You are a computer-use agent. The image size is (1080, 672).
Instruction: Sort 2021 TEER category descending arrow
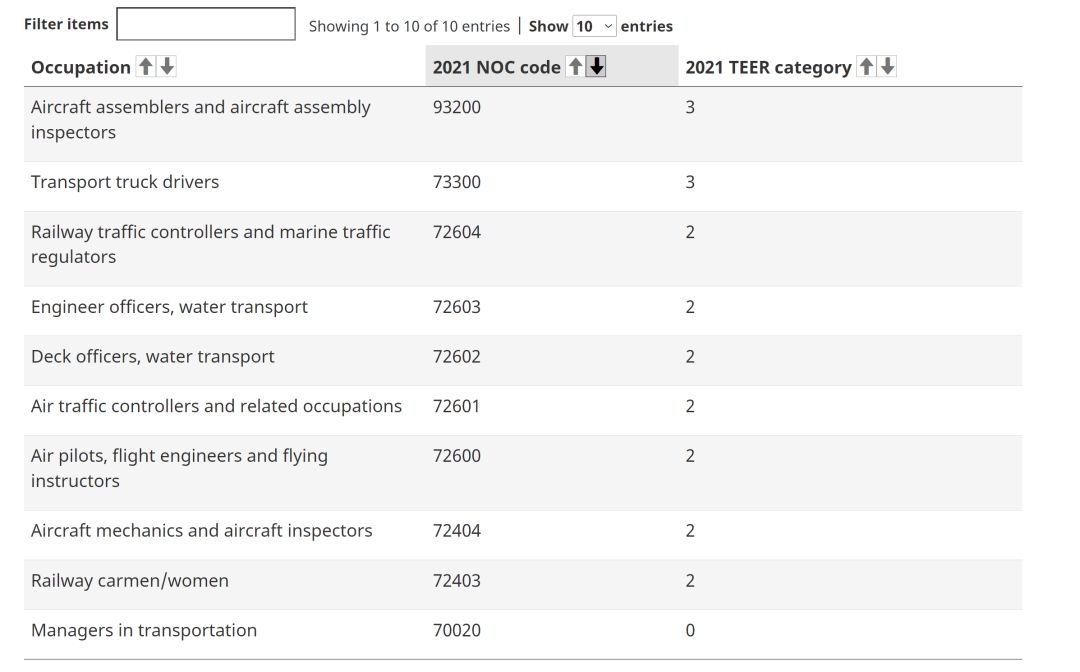(x=887, y=67)
